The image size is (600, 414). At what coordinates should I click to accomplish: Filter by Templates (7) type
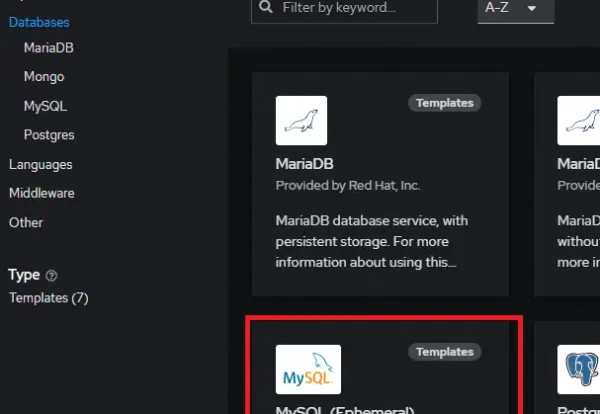pos(49,298)
